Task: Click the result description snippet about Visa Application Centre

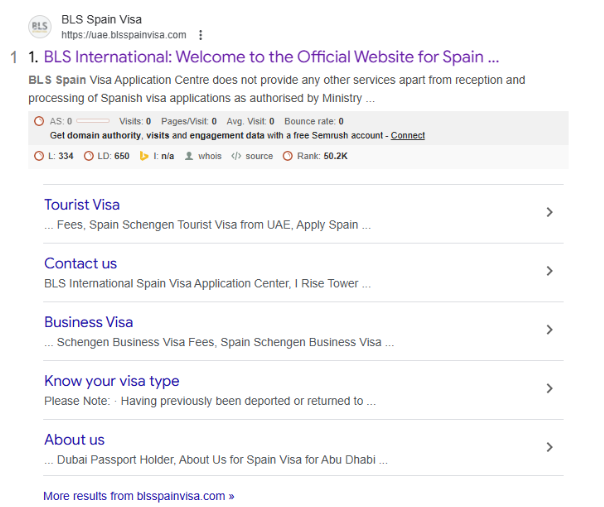Action: tap(277, 89)
